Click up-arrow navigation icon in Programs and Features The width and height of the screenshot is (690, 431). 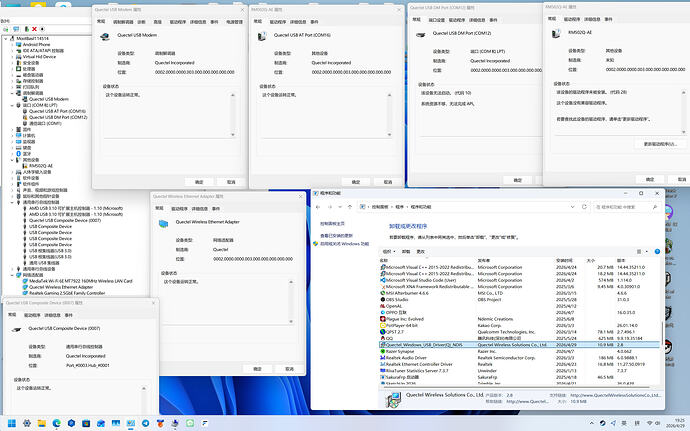pyautogui.click(x=350, y=207)
